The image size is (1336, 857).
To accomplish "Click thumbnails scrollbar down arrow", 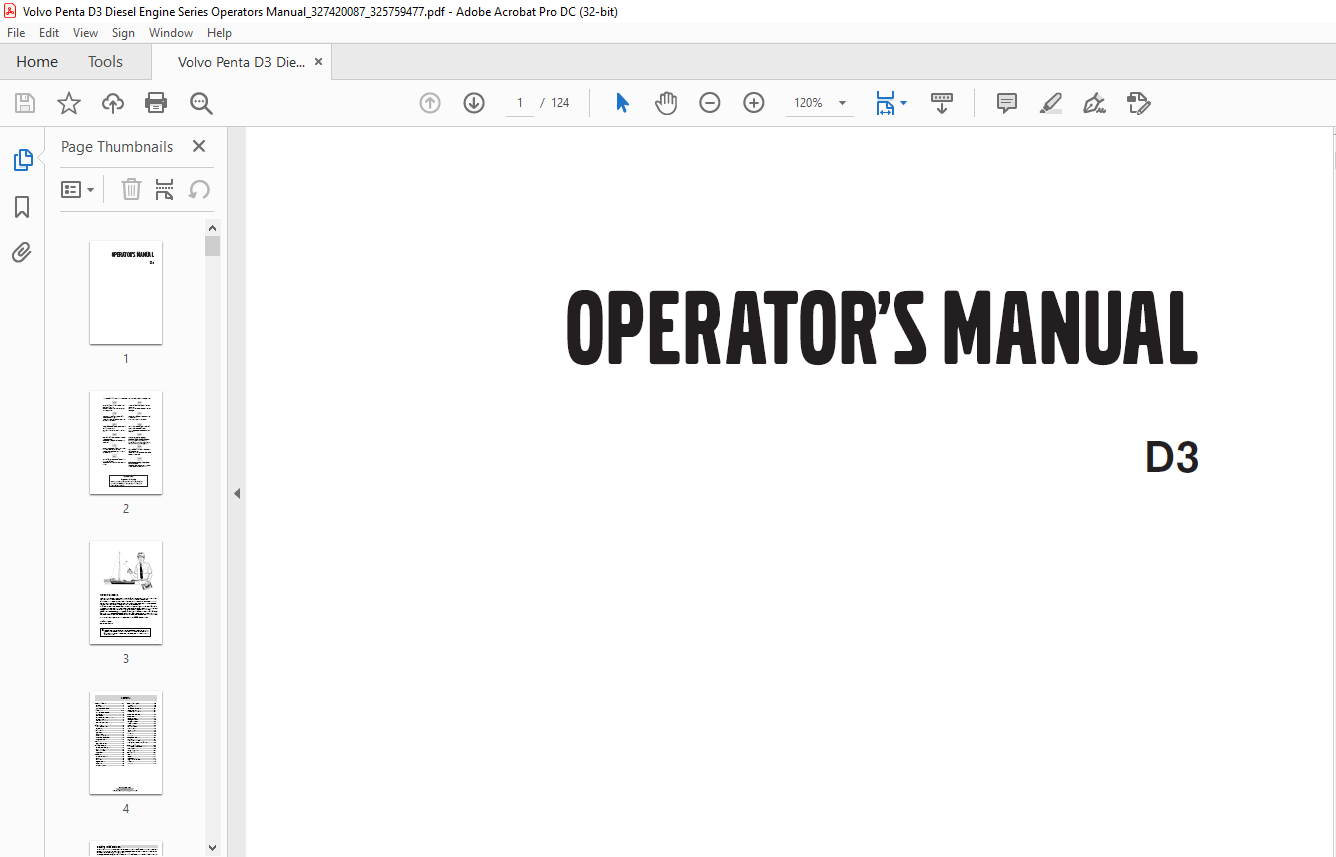I will (x=212, y=847).
